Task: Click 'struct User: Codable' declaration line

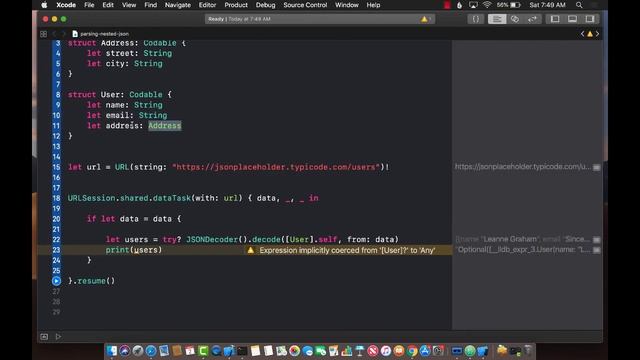Action: pos(120,95)
